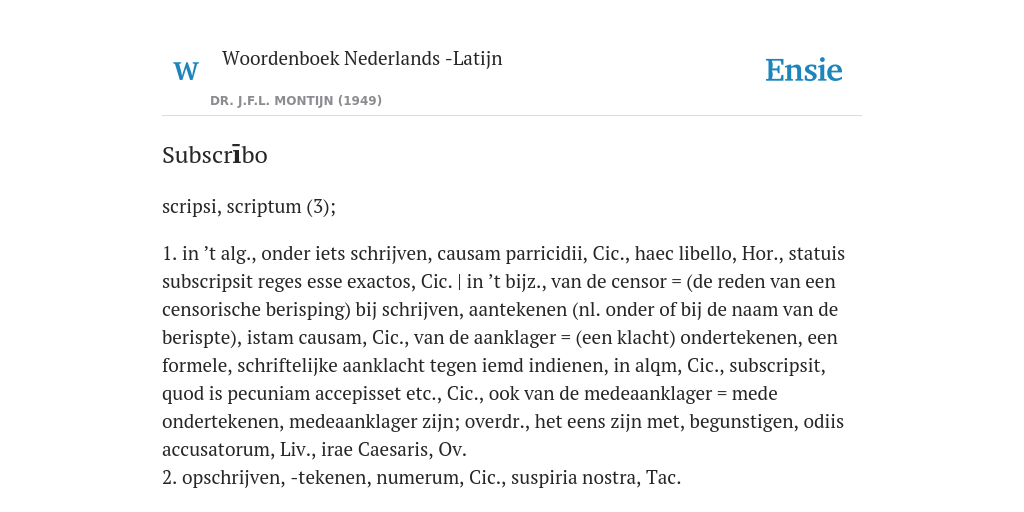Open the Ensie logo link
The image size is (1024, 512).
click(804, 70)
